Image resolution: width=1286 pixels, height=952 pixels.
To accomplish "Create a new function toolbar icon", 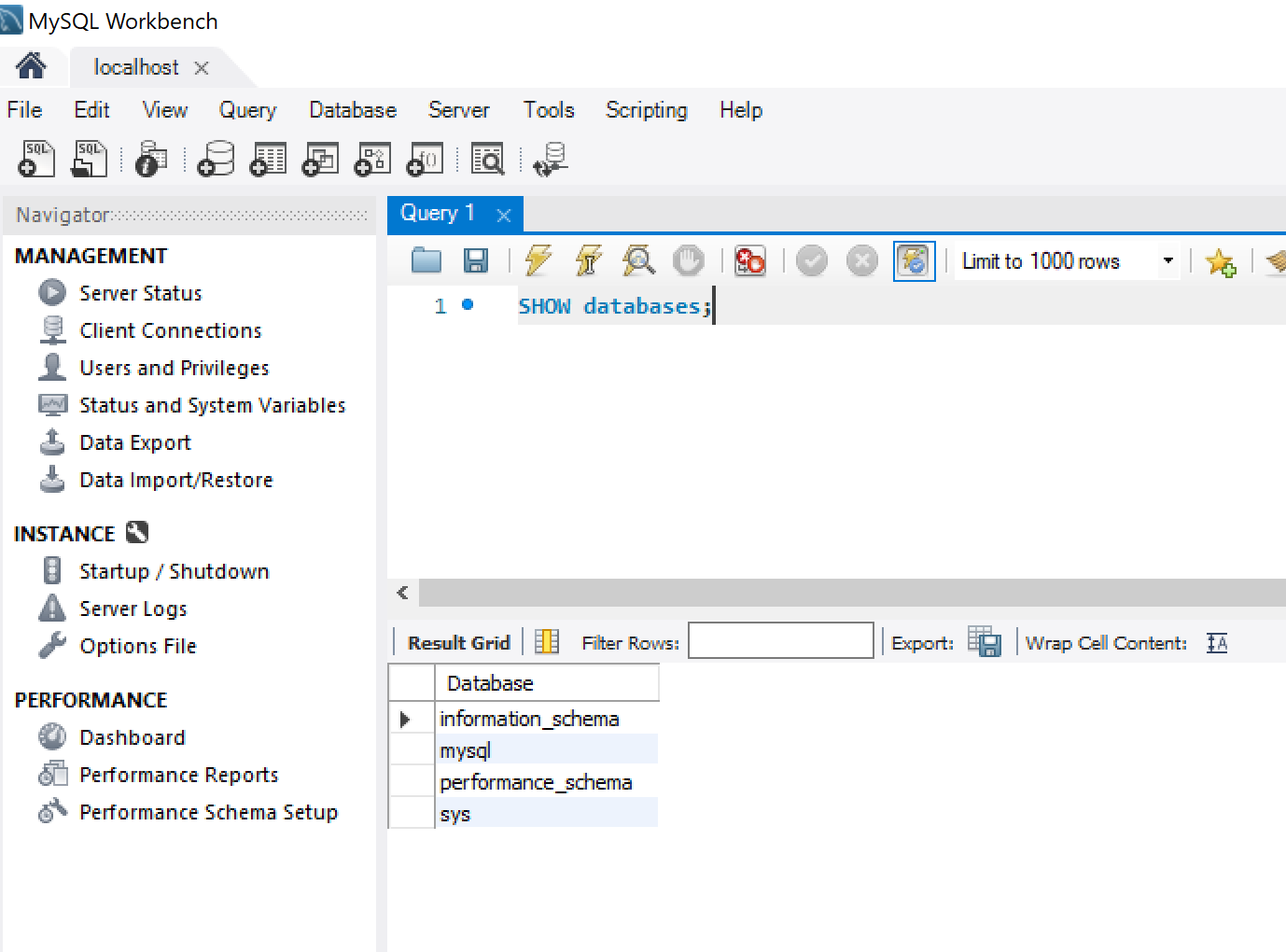I will tap(425, 160).
